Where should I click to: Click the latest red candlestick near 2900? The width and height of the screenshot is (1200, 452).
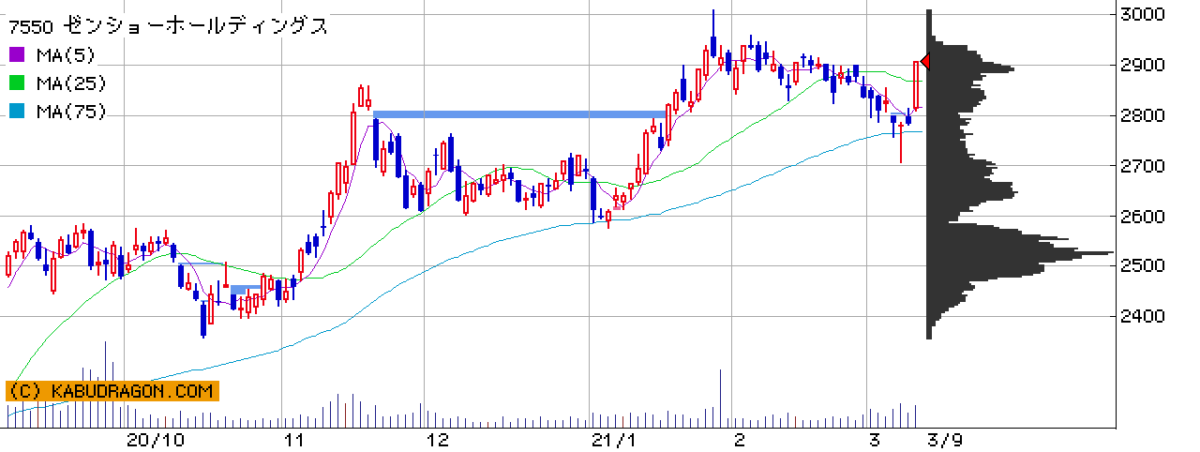916,85
